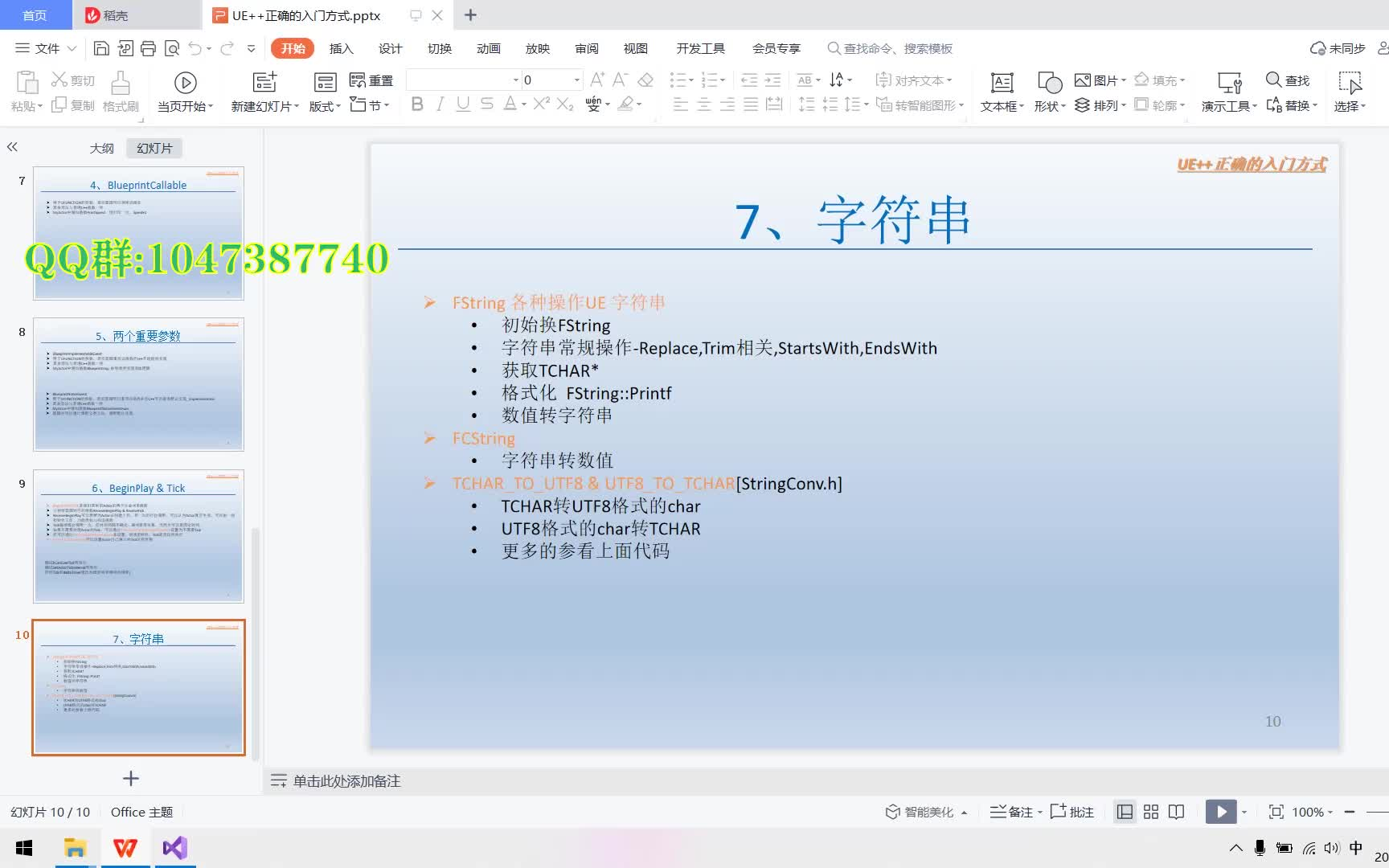Click the Cut (剪切) scissors button

(x=73, y=80)
